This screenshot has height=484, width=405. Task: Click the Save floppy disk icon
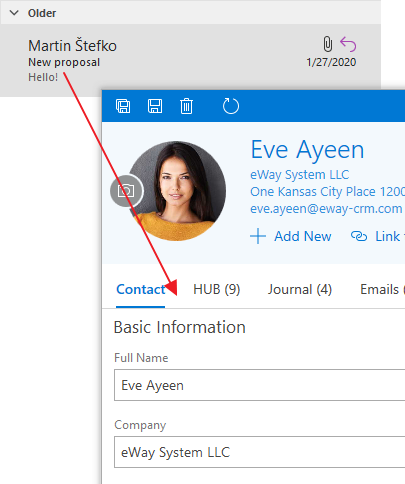[155, 106]
